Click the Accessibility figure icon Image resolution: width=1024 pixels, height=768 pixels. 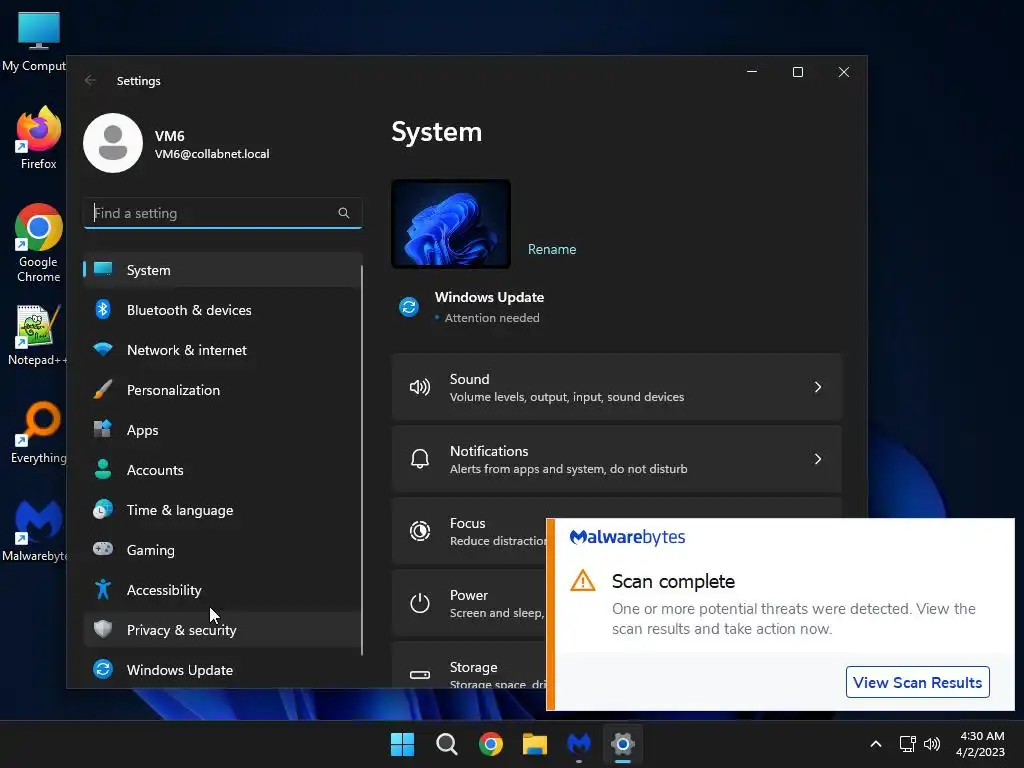tap(103, 590)
